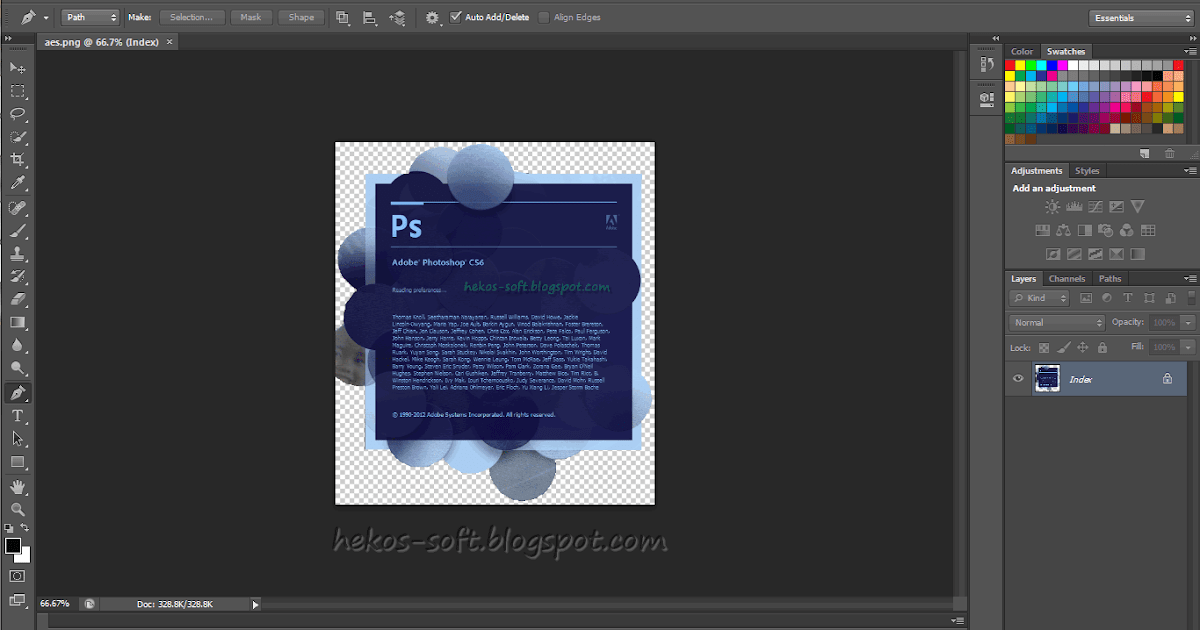Click the Shape button

[x=301, y=17]
